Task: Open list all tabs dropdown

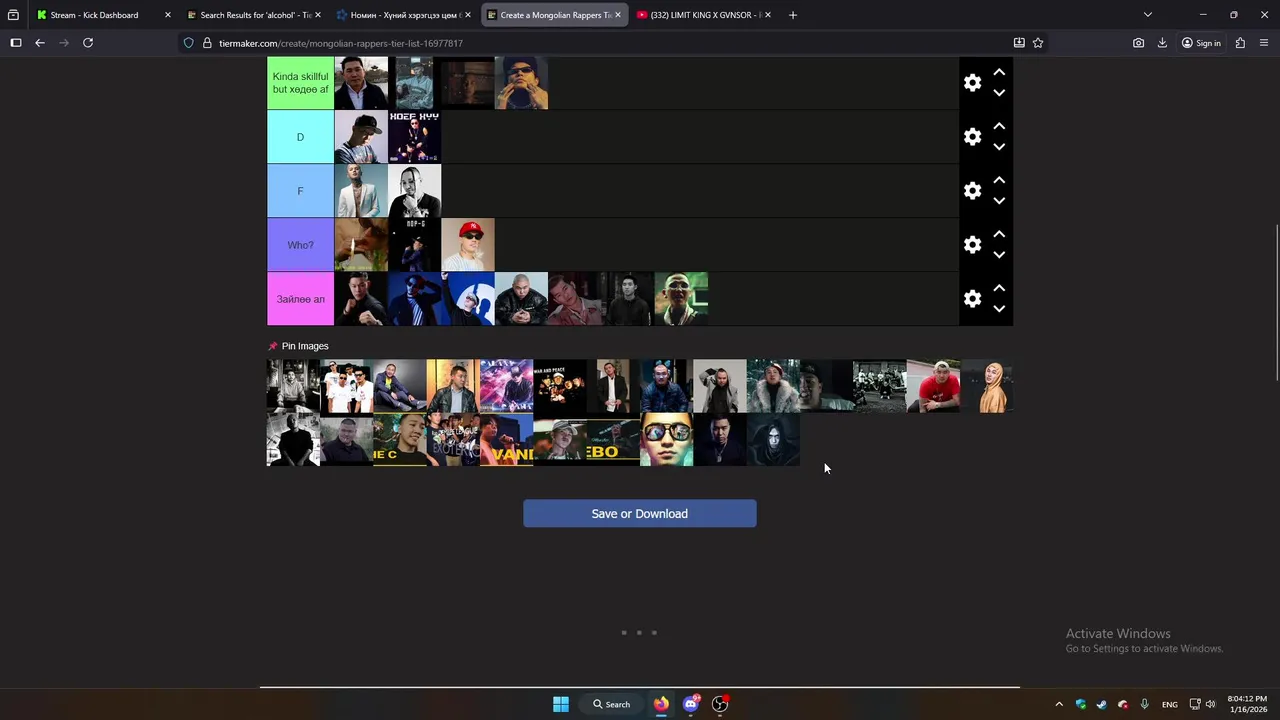Action: 1148,15
